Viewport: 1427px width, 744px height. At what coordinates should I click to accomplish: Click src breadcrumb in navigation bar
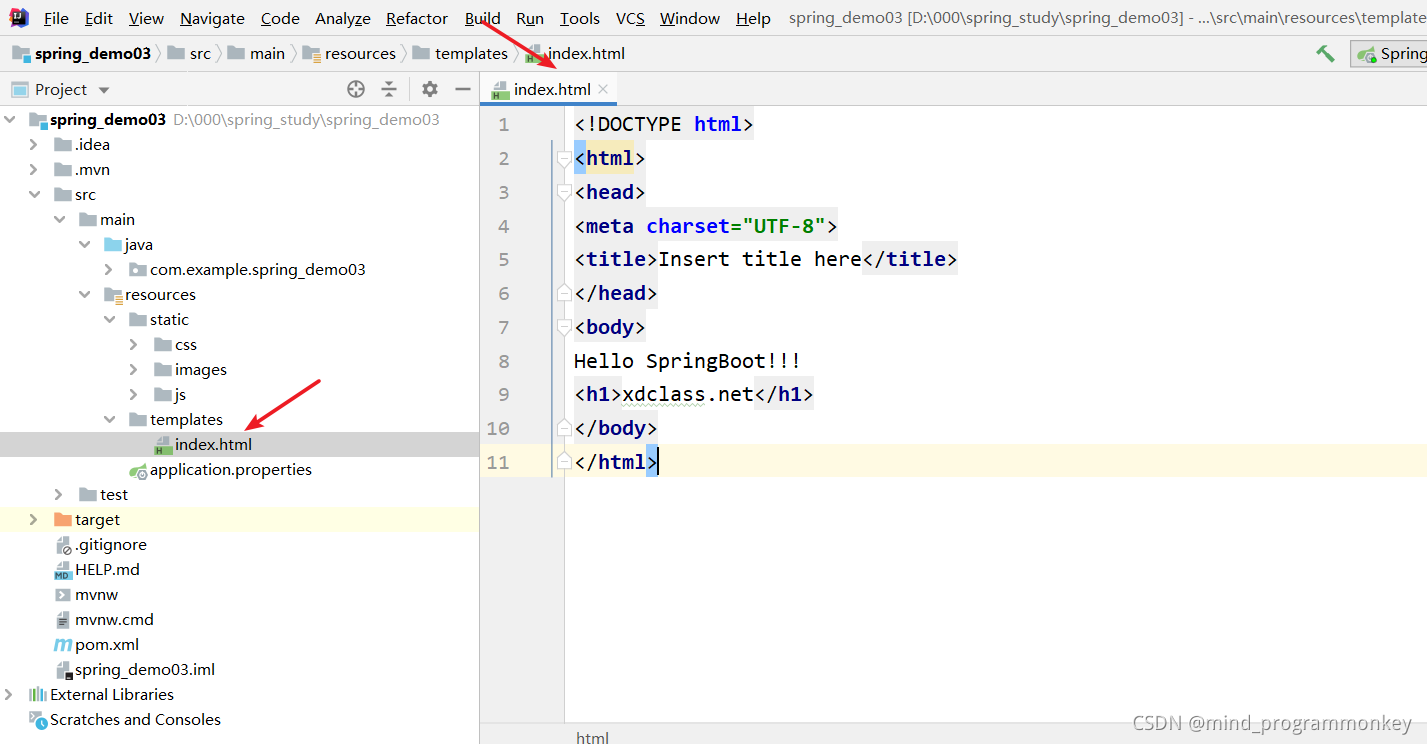click(190, 54)
